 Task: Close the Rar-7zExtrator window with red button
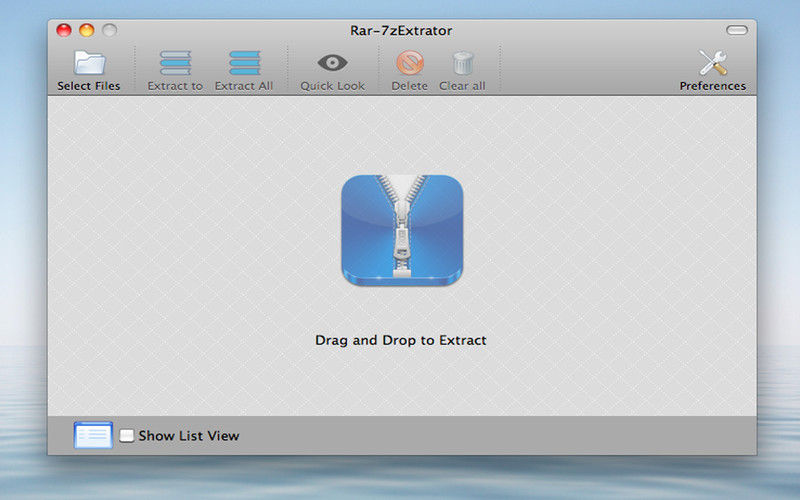64,30
